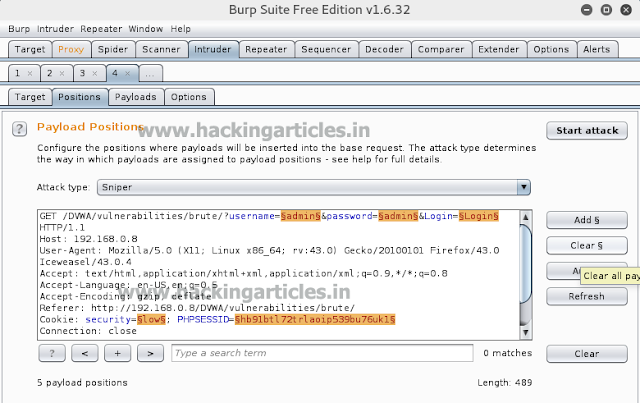The image size is (640, 403).
Task: Close Intruder attack tab 1
Action: (x=30, y=73)
